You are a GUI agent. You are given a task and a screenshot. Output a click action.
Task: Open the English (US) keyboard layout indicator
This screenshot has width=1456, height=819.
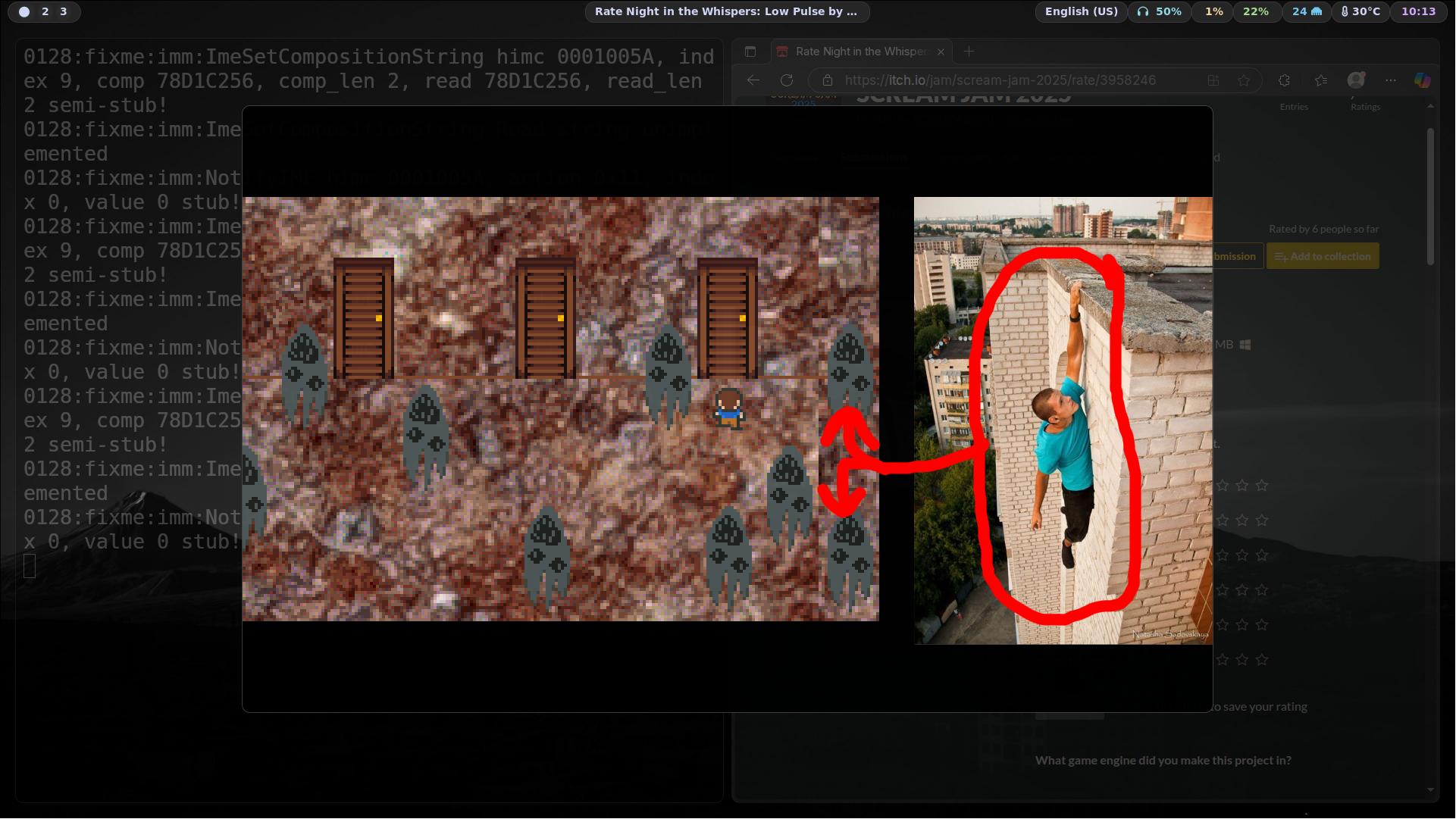tap(1081, 11)
